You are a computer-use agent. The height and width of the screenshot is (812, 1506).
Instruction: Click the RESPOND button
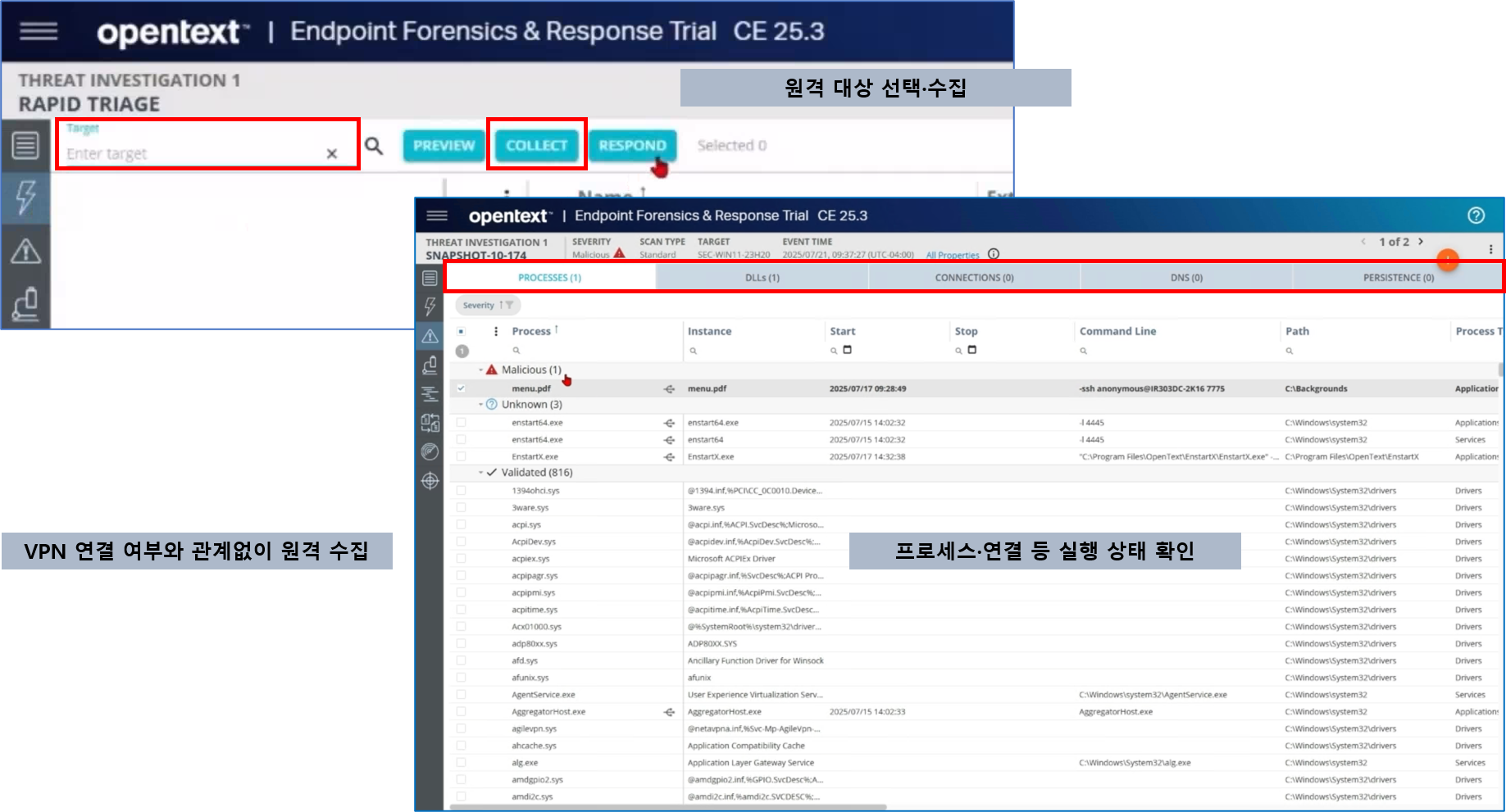[632, 146]
